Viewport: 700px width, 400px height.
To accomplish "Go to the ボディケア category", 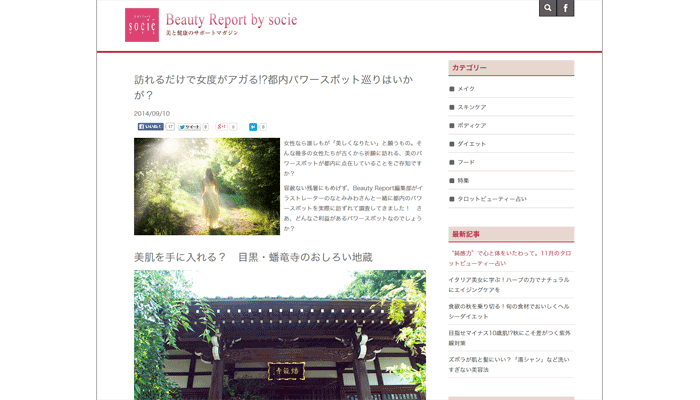I will tap(471, 125).
